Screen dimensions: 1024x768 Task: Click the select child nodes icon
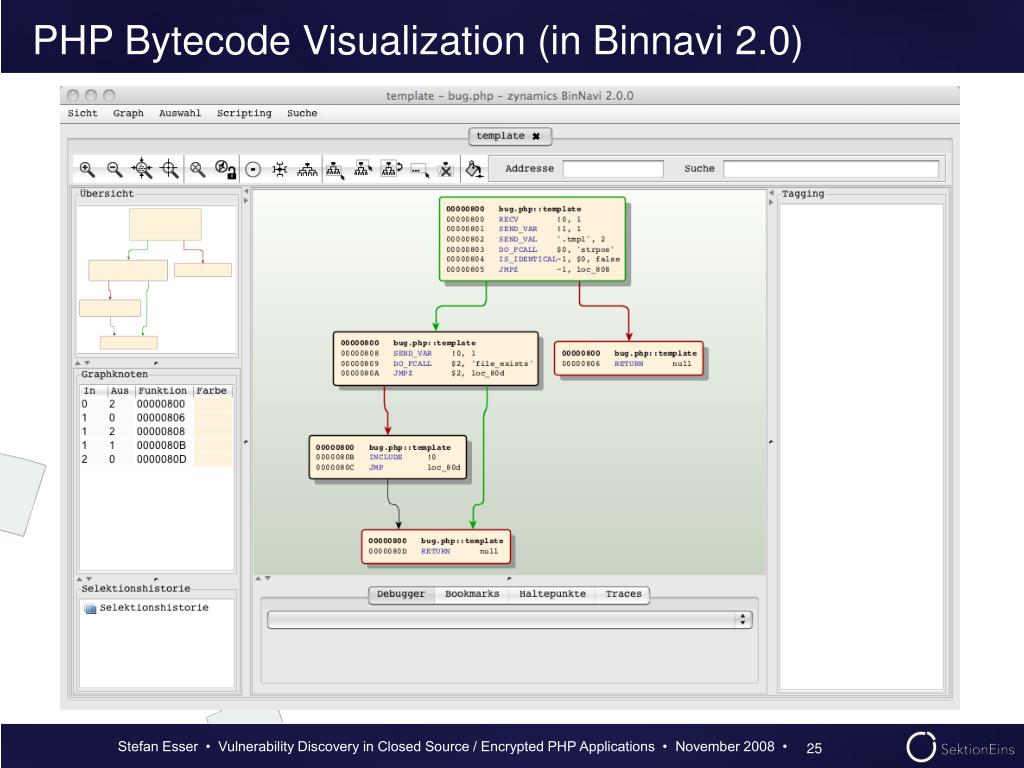(x=335, y=170)
